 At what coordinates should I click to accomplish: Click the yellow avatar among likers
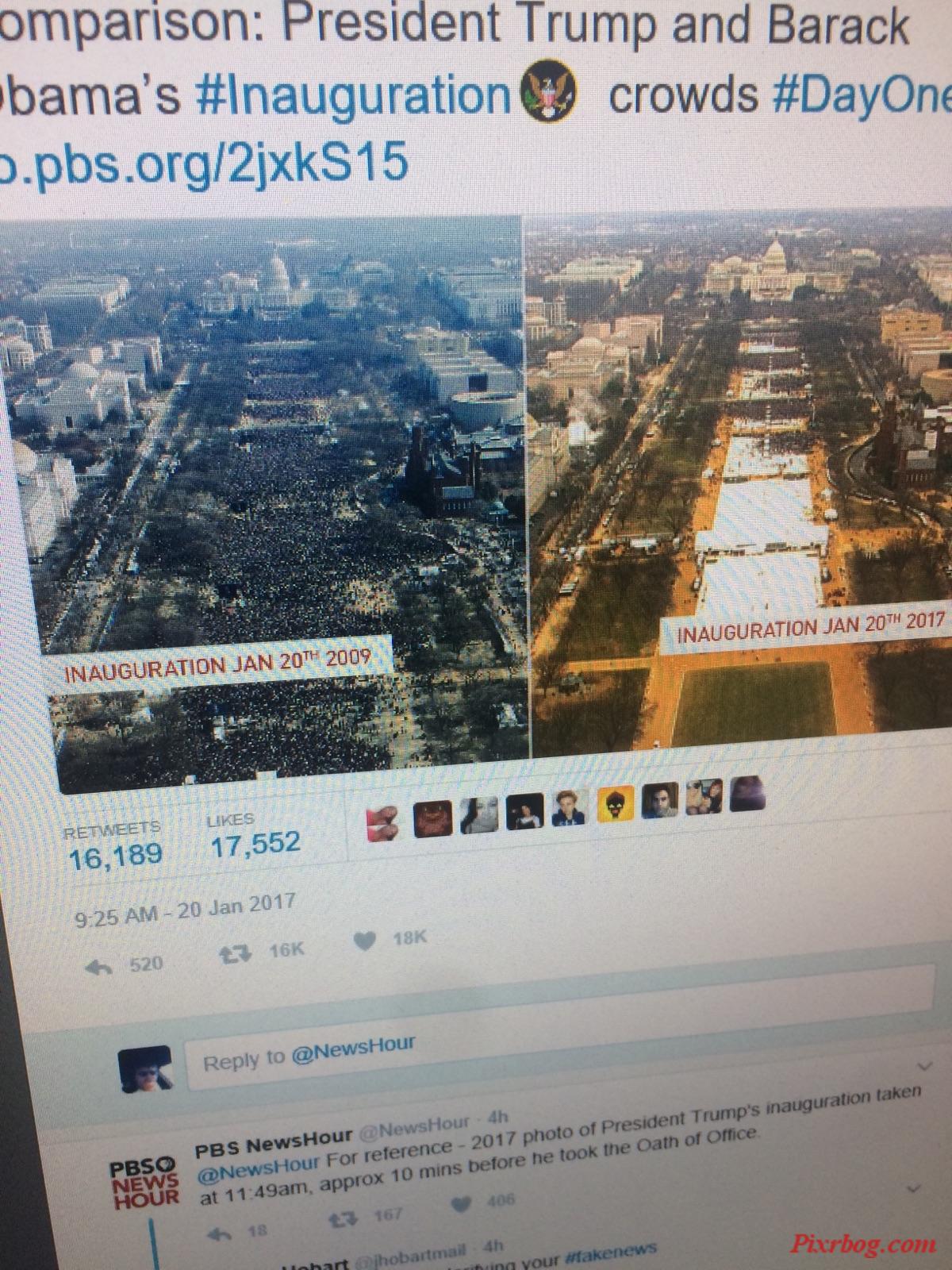click(x=615, y=804)
